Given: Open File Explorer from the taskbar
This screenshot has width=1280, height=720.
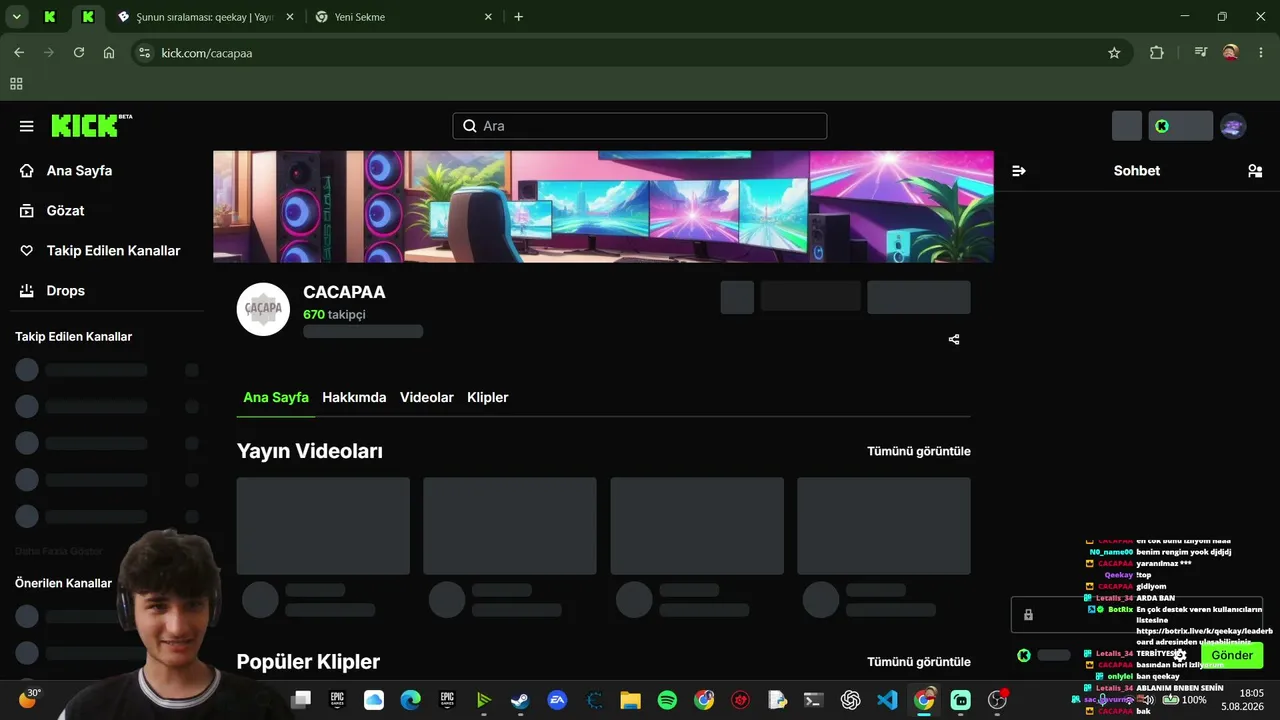Looking at the screenshot, I should 630,700.
